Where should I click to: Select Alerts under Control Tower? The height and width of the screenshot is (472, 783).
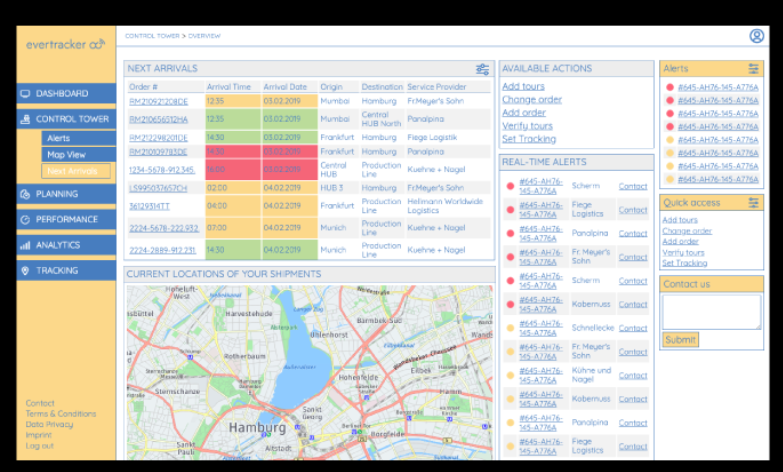tap(78, 138)
